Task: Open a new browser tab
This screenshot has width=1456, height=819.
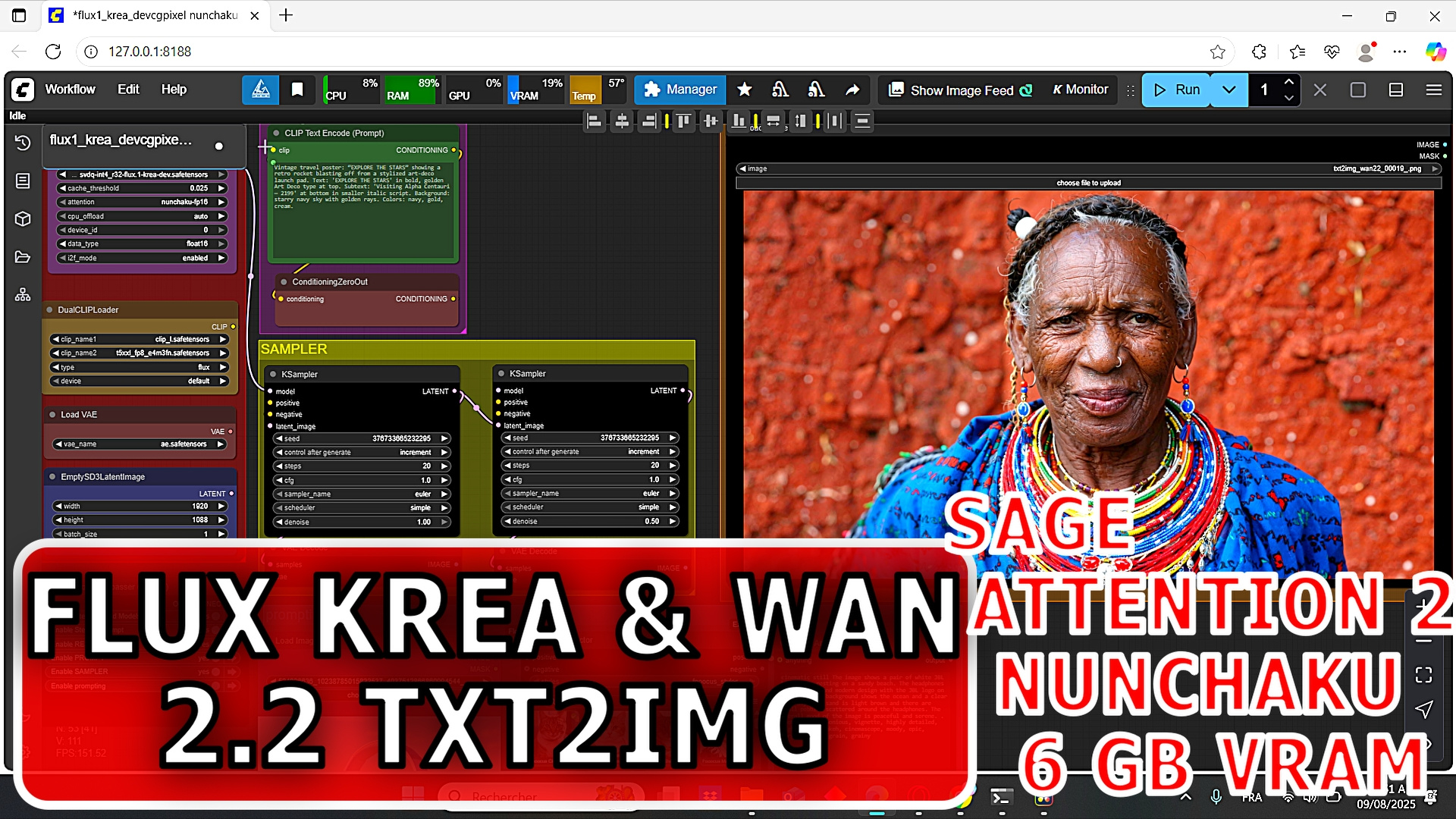Action: click(x=286, y=15)
